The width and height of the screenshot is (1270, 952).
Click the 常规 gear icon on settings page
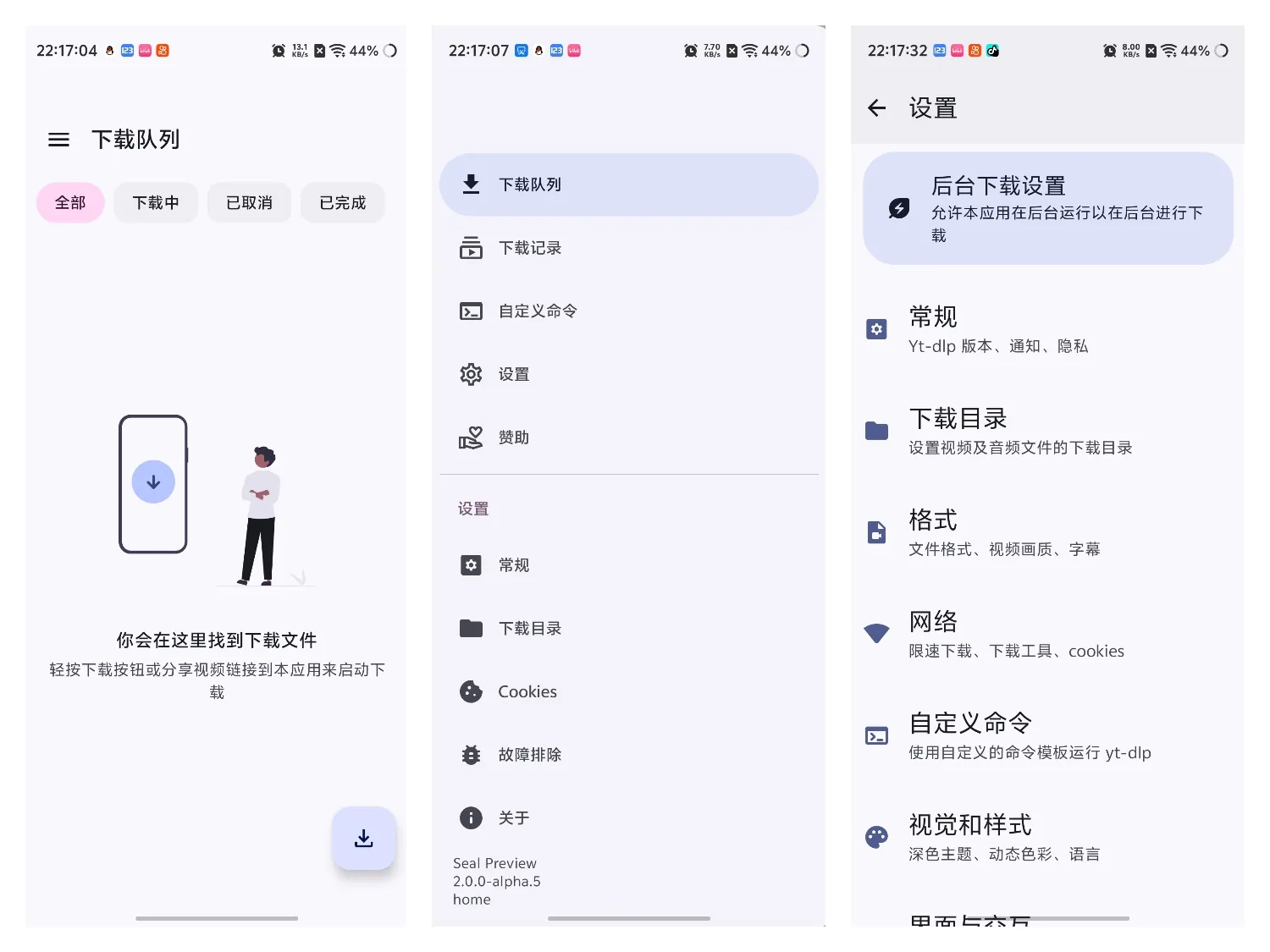click(877, 329)
